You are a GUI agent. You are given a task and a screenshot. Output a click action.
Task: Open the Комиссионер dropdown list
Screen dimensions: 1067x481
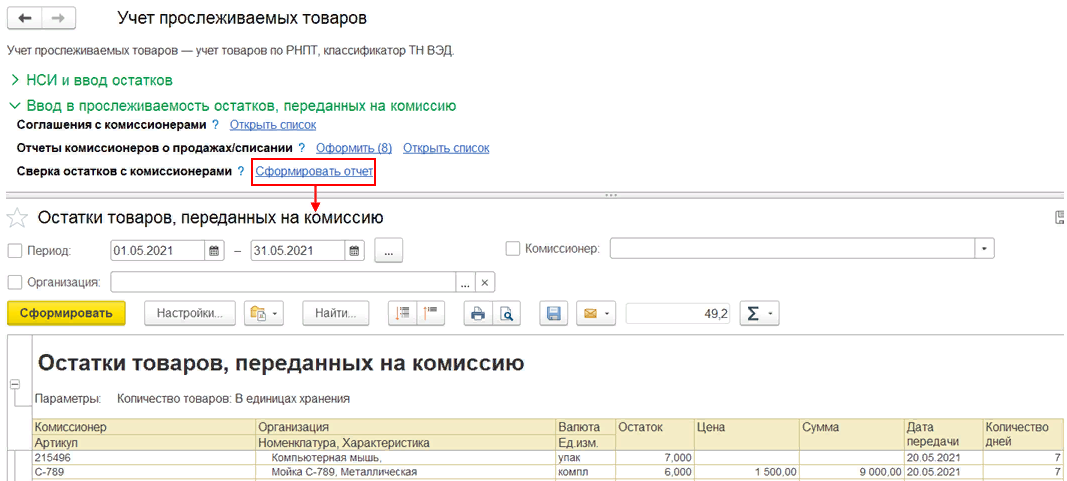[986, 249]
